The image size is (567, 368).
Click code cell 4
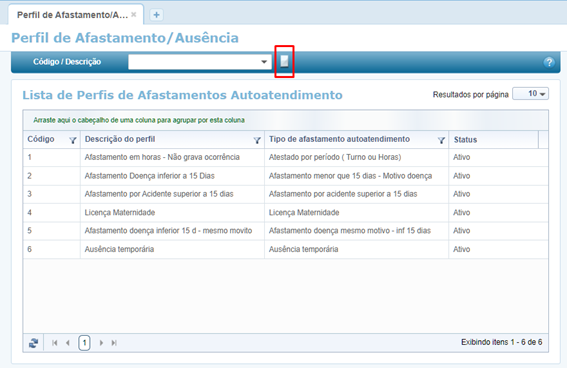[29, 213]
